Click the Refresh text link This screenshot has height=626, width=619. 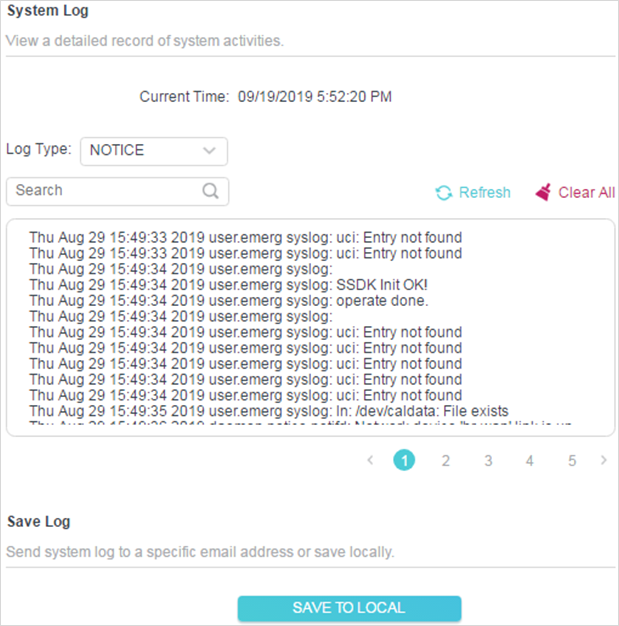click(484, 193)
